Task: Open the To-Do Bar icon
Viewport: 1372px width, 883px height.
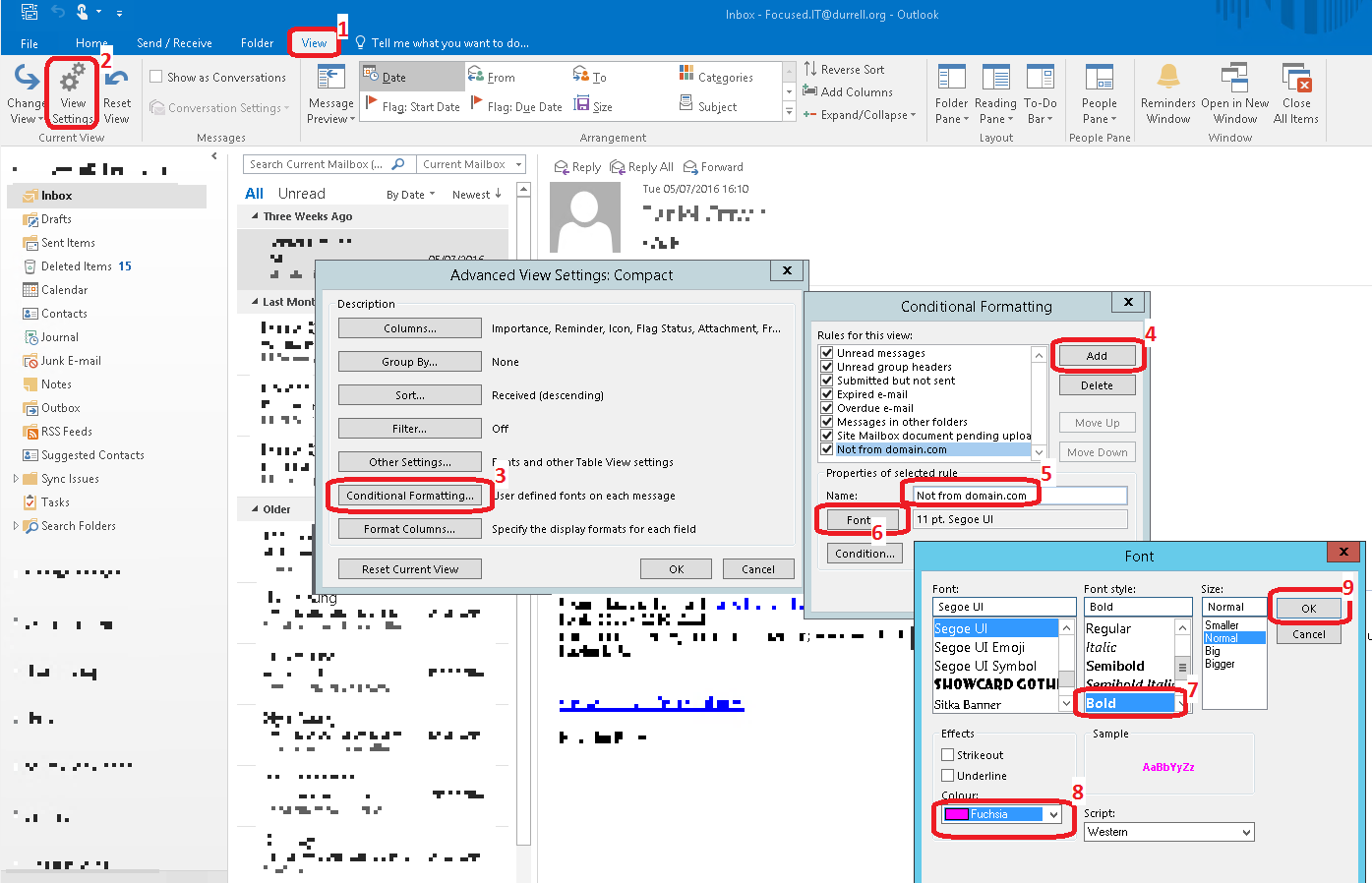Action: pyautogui.click(x=1040, y=79)
